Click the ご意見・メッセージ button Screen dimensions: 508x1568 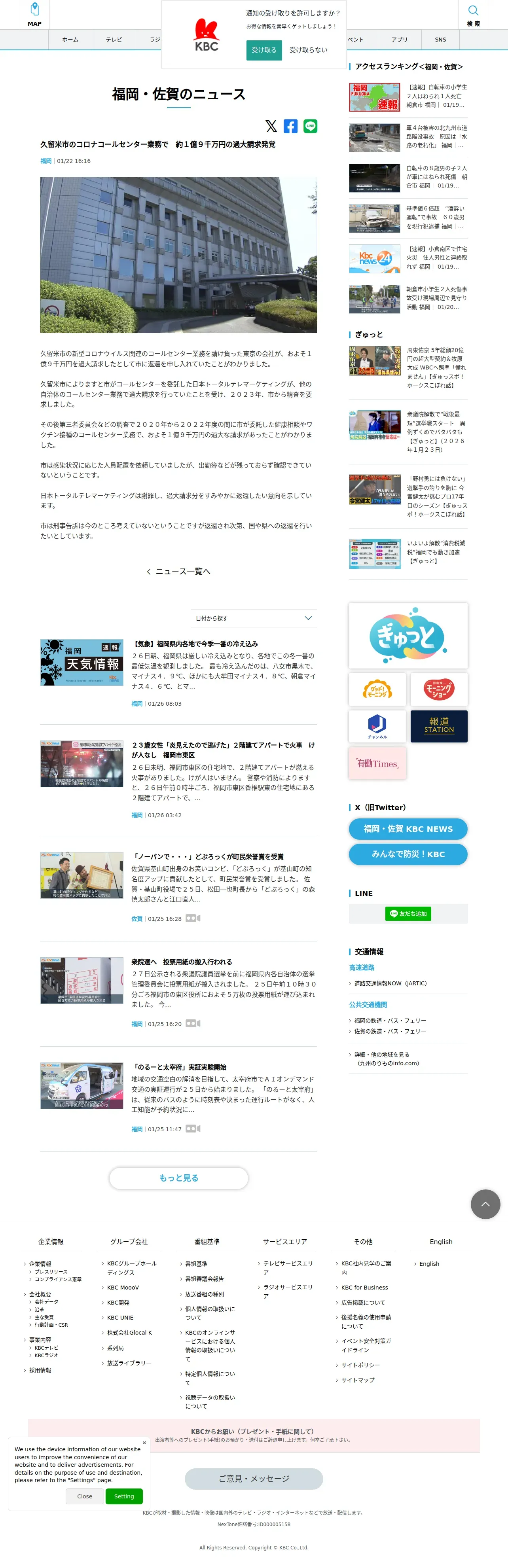pos(253,1479)
